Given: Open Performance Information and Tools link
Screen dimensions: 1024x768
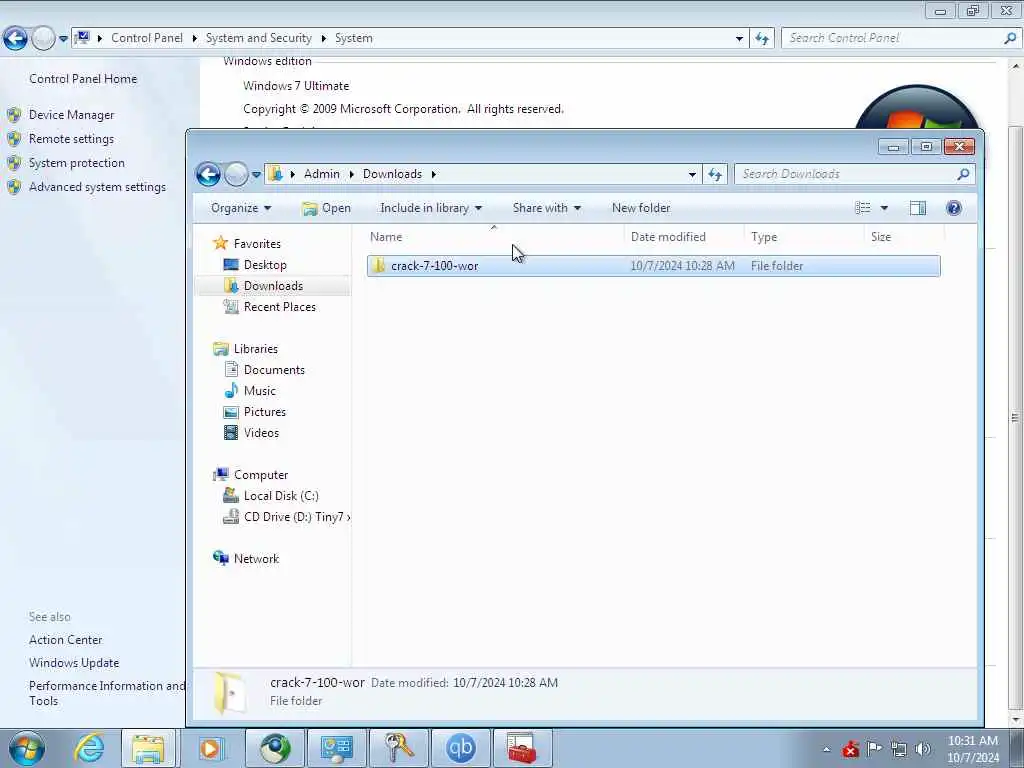Looking at the screenshot, I should (107, 693).
